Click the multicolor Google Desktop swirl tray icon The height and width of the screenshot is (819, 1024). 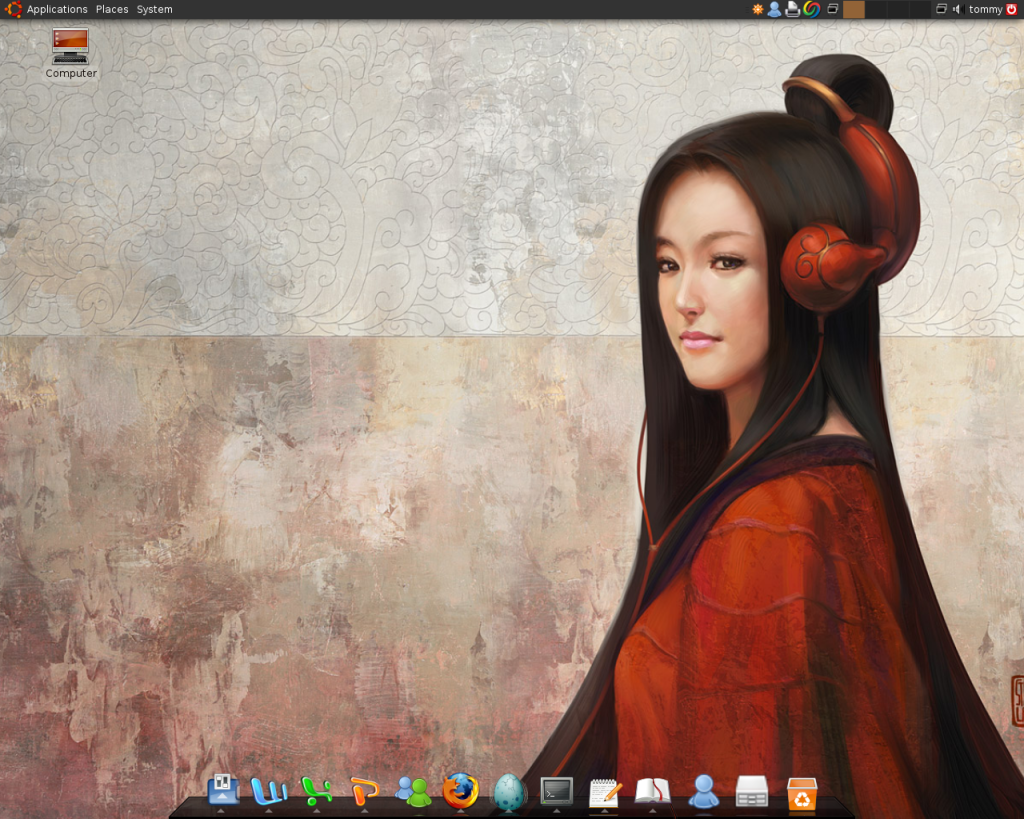812,9
